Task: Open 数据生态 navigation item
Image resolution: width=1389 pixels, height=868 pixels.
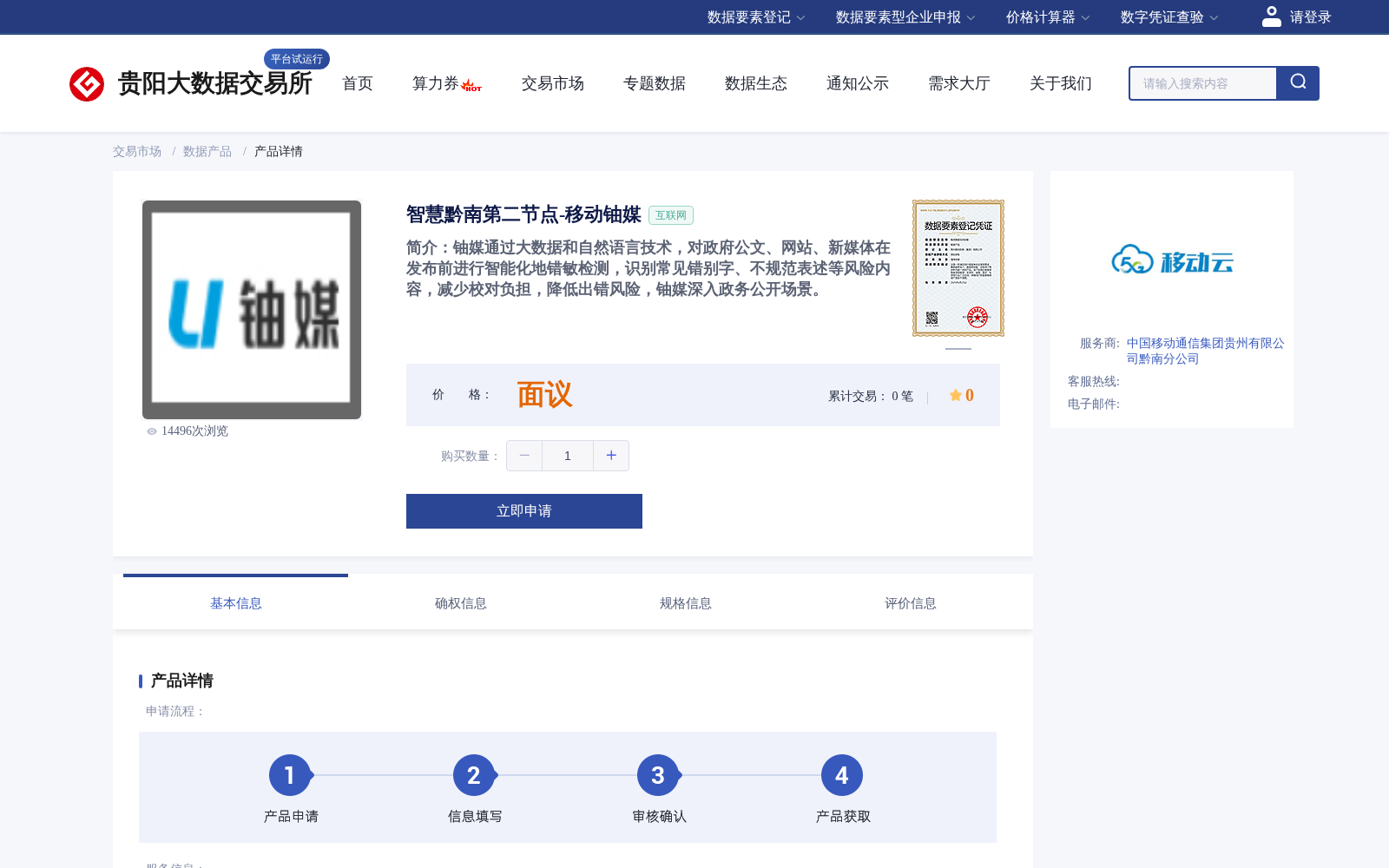Action: (x=756, y=83)
